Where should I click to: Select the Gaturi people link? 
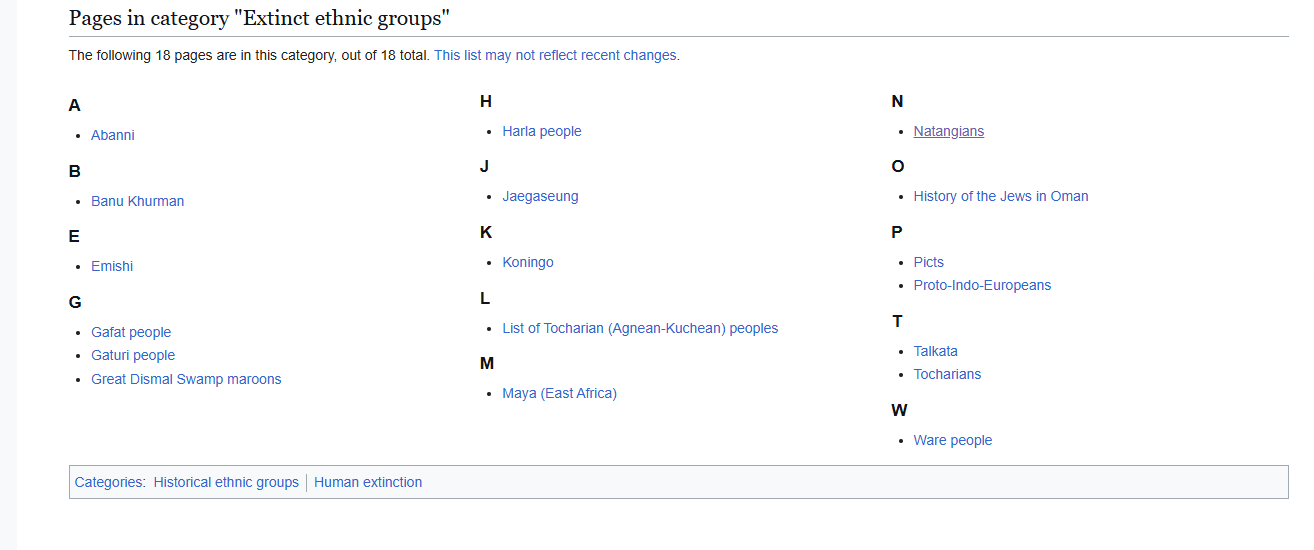click(x=133, y=355)
